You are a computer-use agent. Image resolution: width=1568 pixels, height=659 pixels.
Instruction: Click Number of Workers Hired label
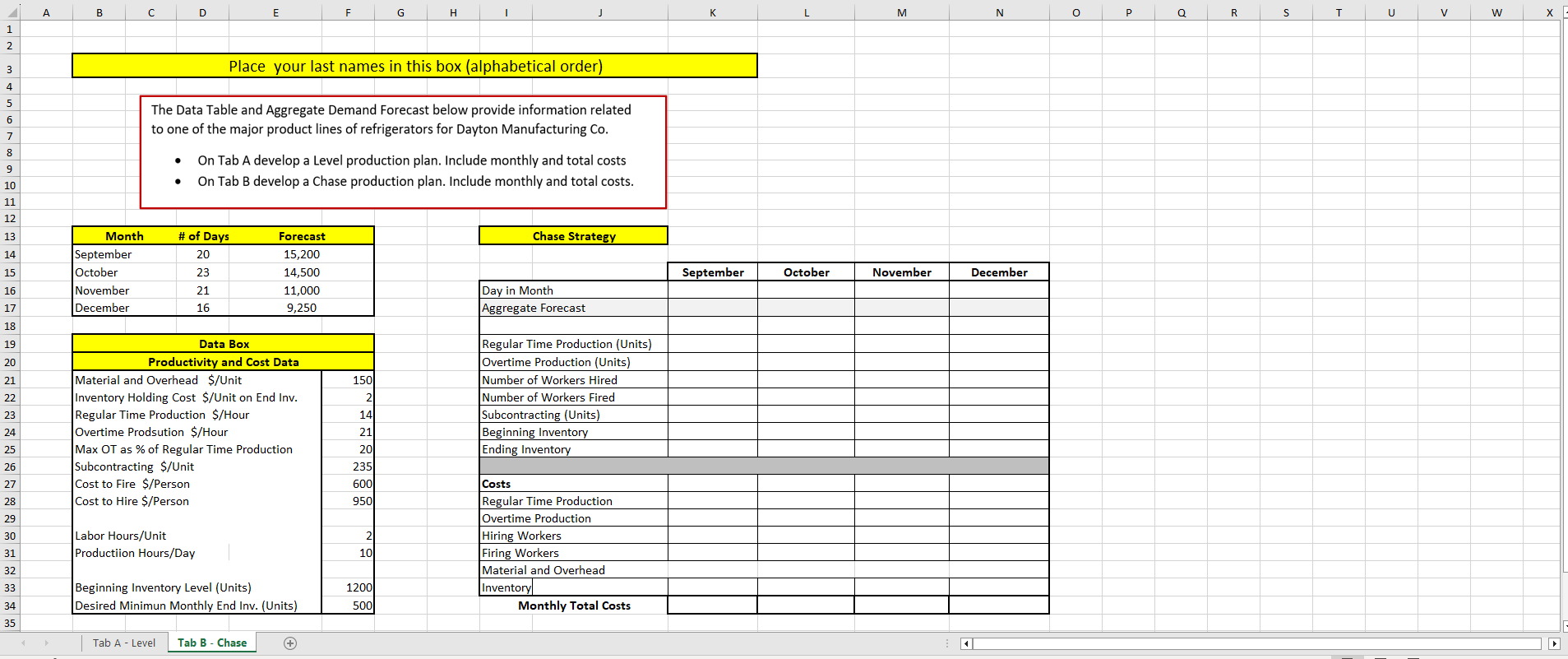click(x=549, y=380)
